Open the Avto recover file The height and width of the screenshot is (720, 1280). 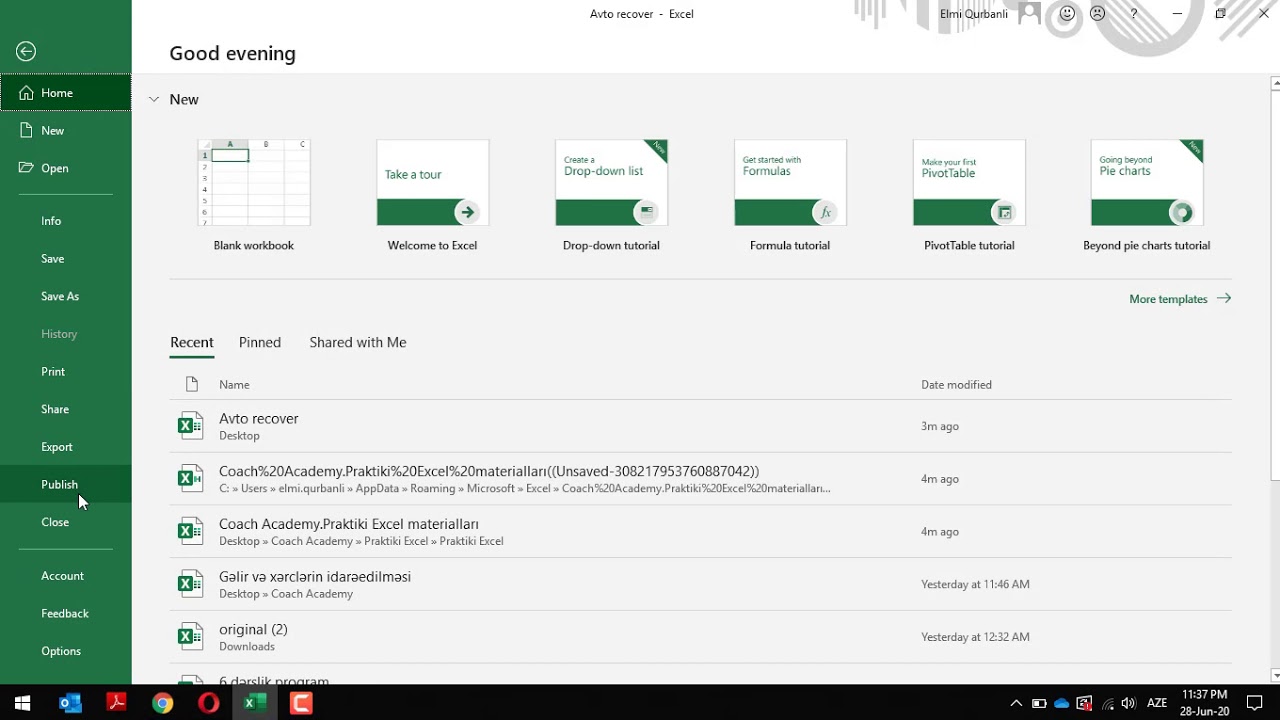pyautogui.click(x=700, y=426)
